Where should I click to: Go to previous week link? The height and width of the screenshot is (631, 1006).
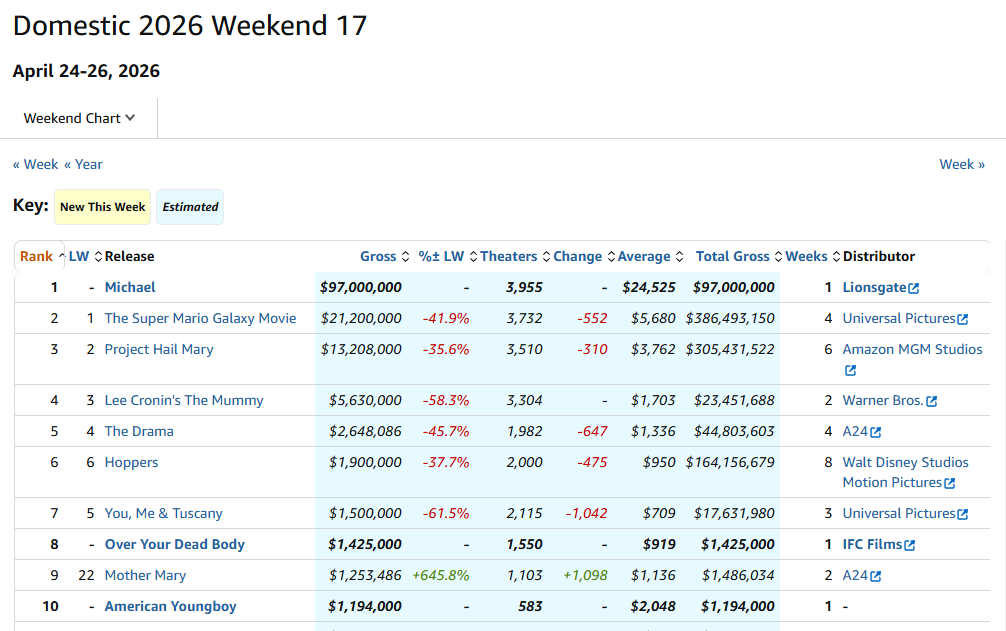coord(35,164)
